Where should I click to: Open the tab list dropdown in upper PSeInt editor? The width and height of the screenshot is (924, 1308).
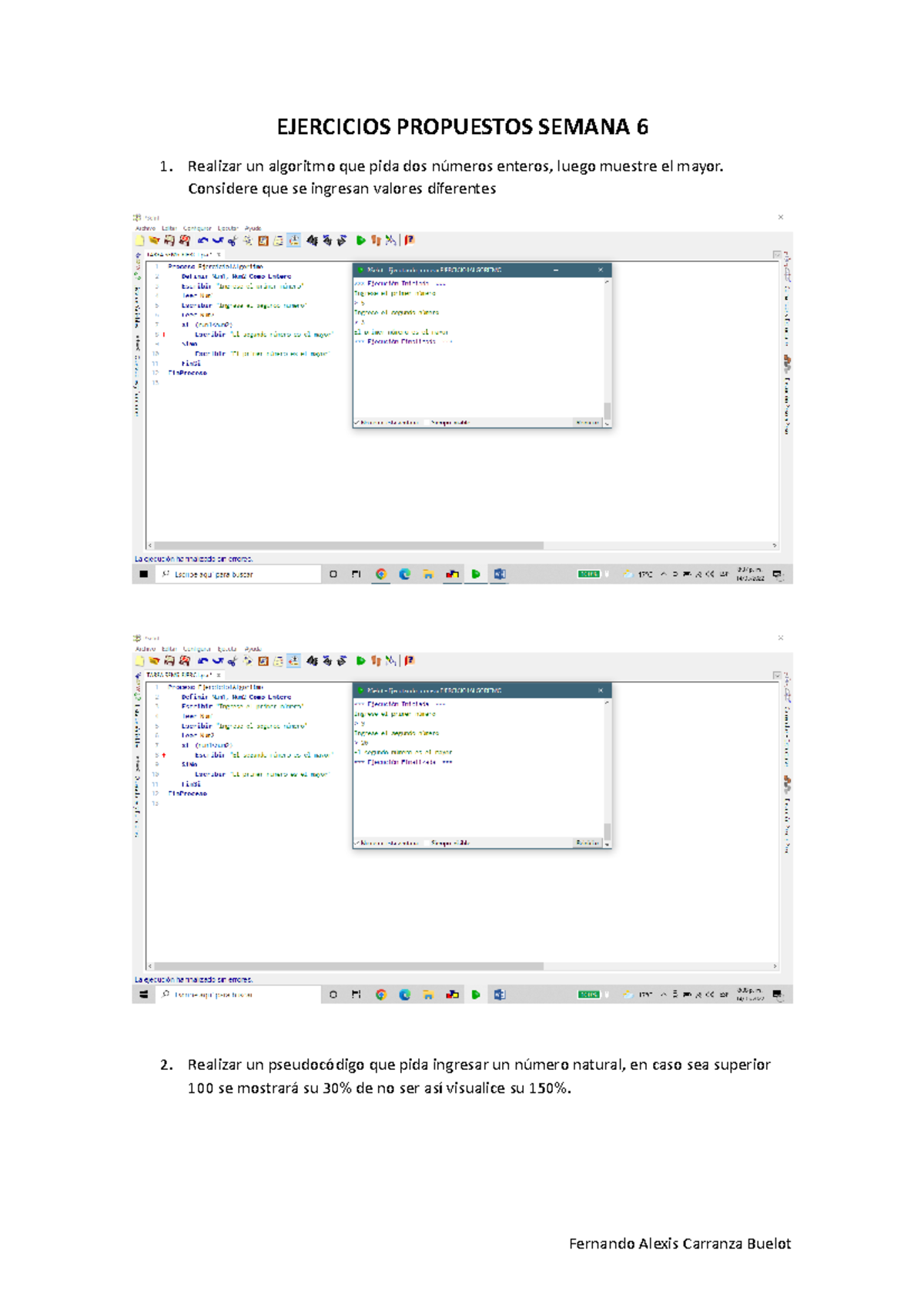pos(776,255)
